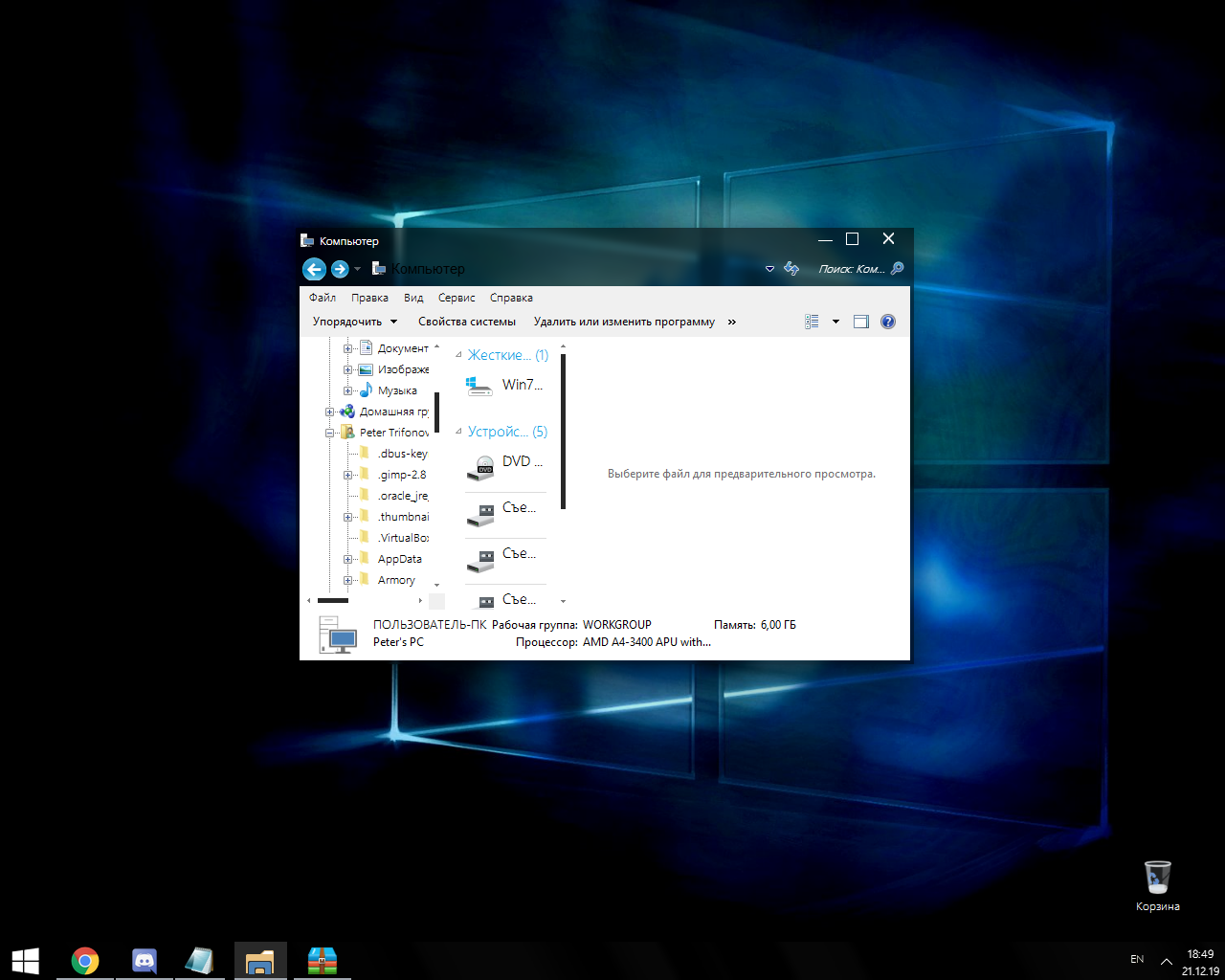Open the Сервис menu
Image resolution: width=1225 pixels, height=980 pixels.
click(x=457, y=298)
